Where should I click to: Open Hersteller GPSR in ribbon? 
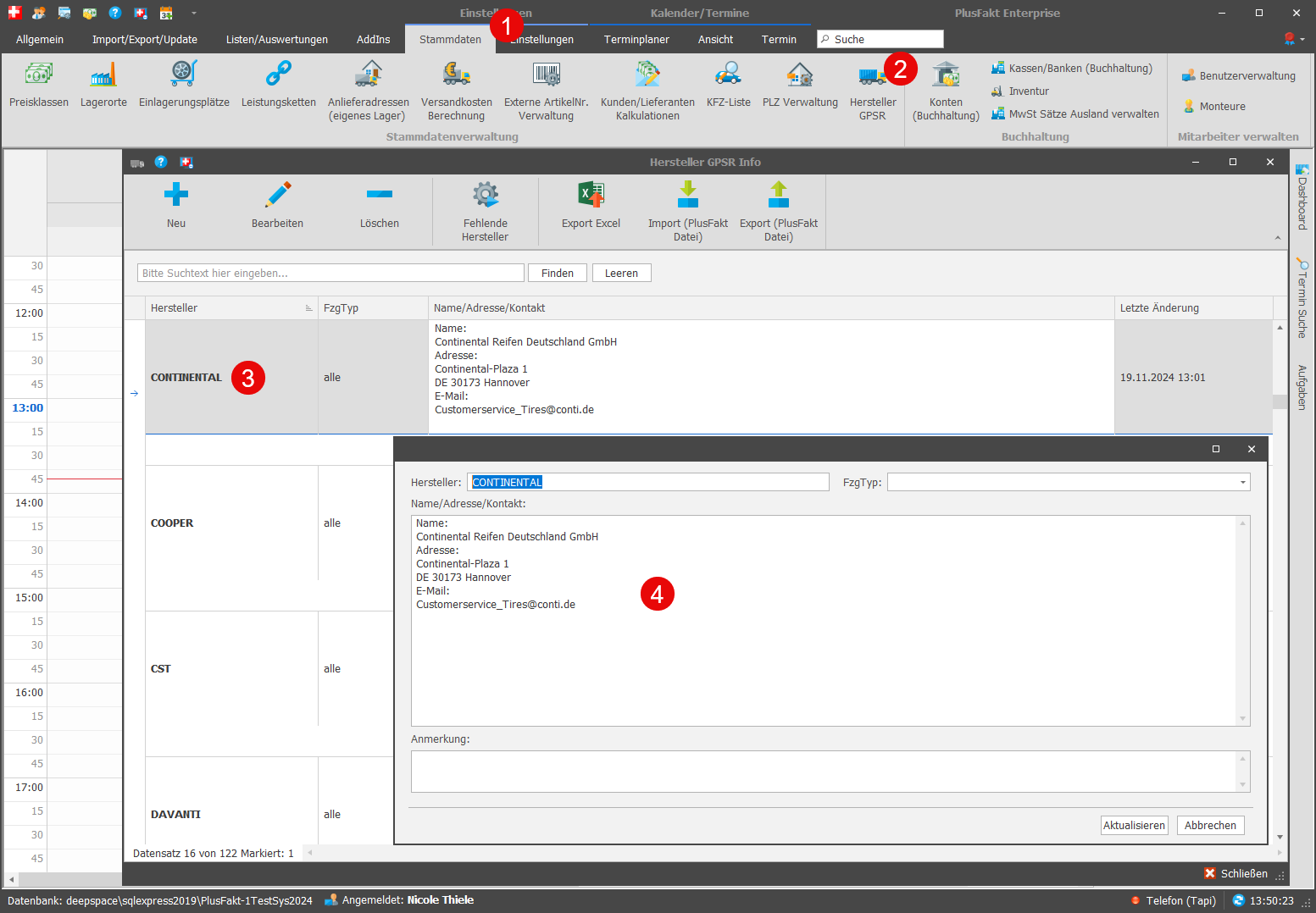click(x=873, y=91)
